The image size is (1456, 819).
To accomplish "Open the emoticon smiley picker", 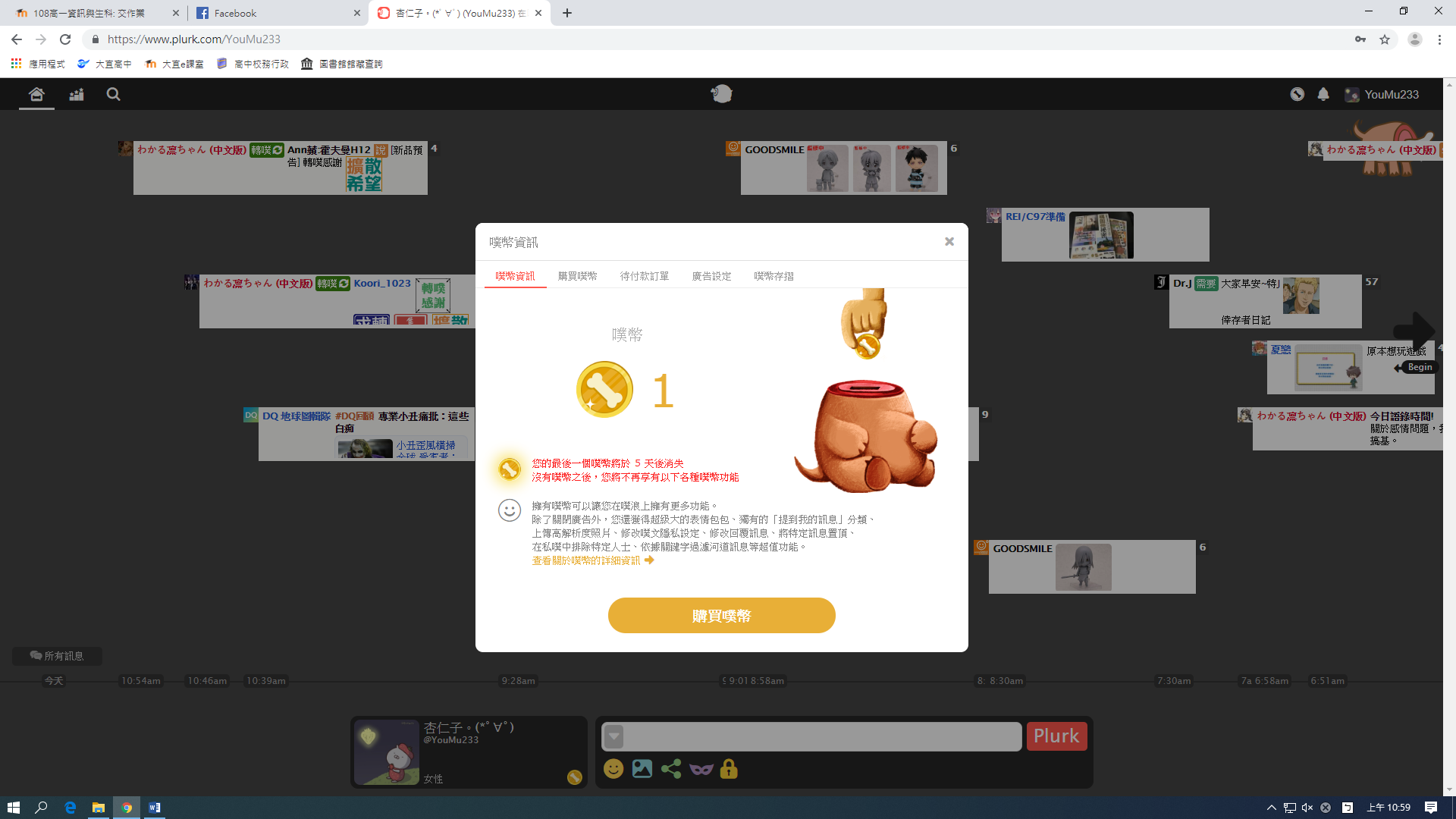I will (613, 769).
